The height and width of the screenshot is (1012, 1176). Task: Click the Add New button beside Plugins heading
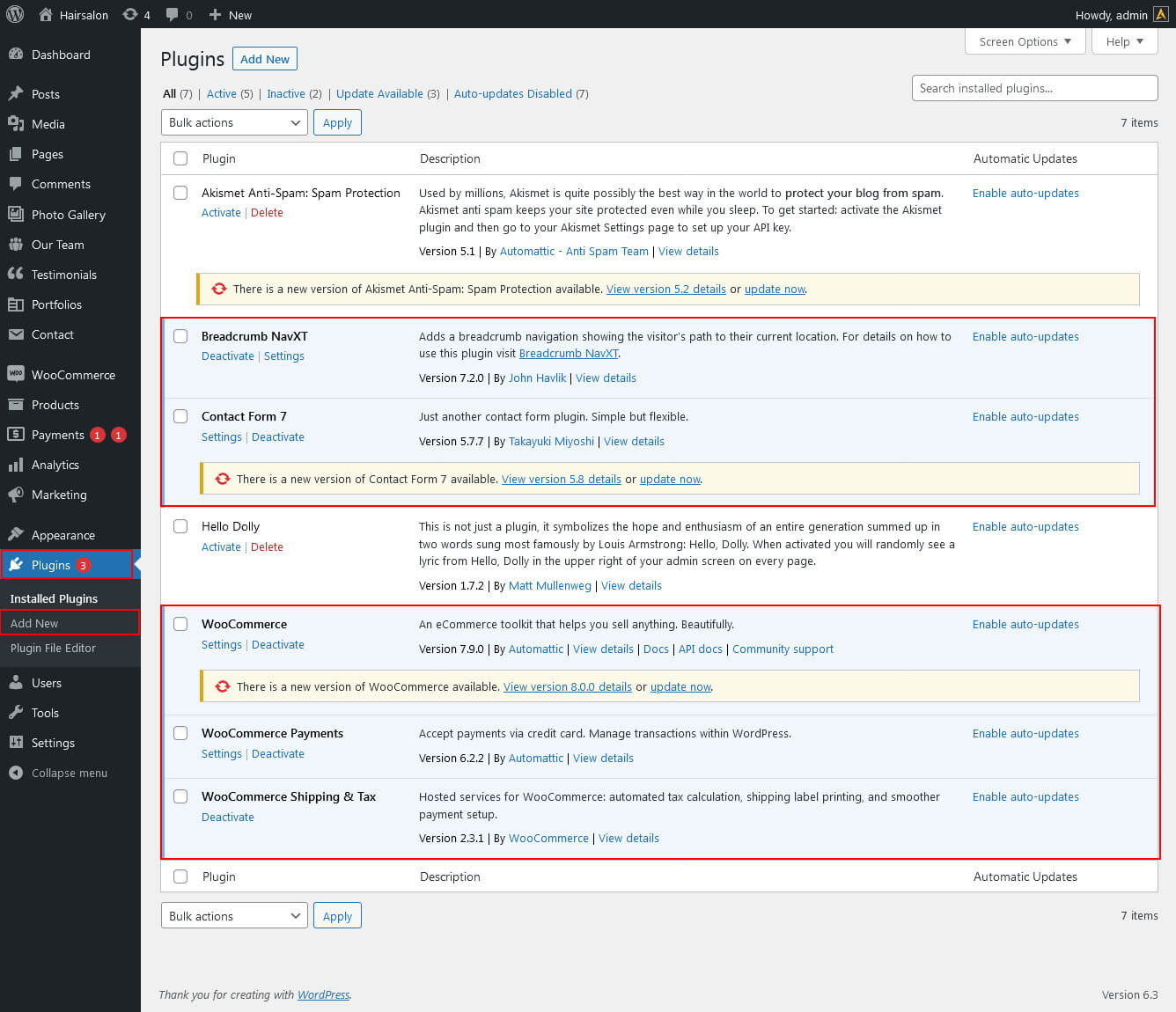[x=265, y=59]
